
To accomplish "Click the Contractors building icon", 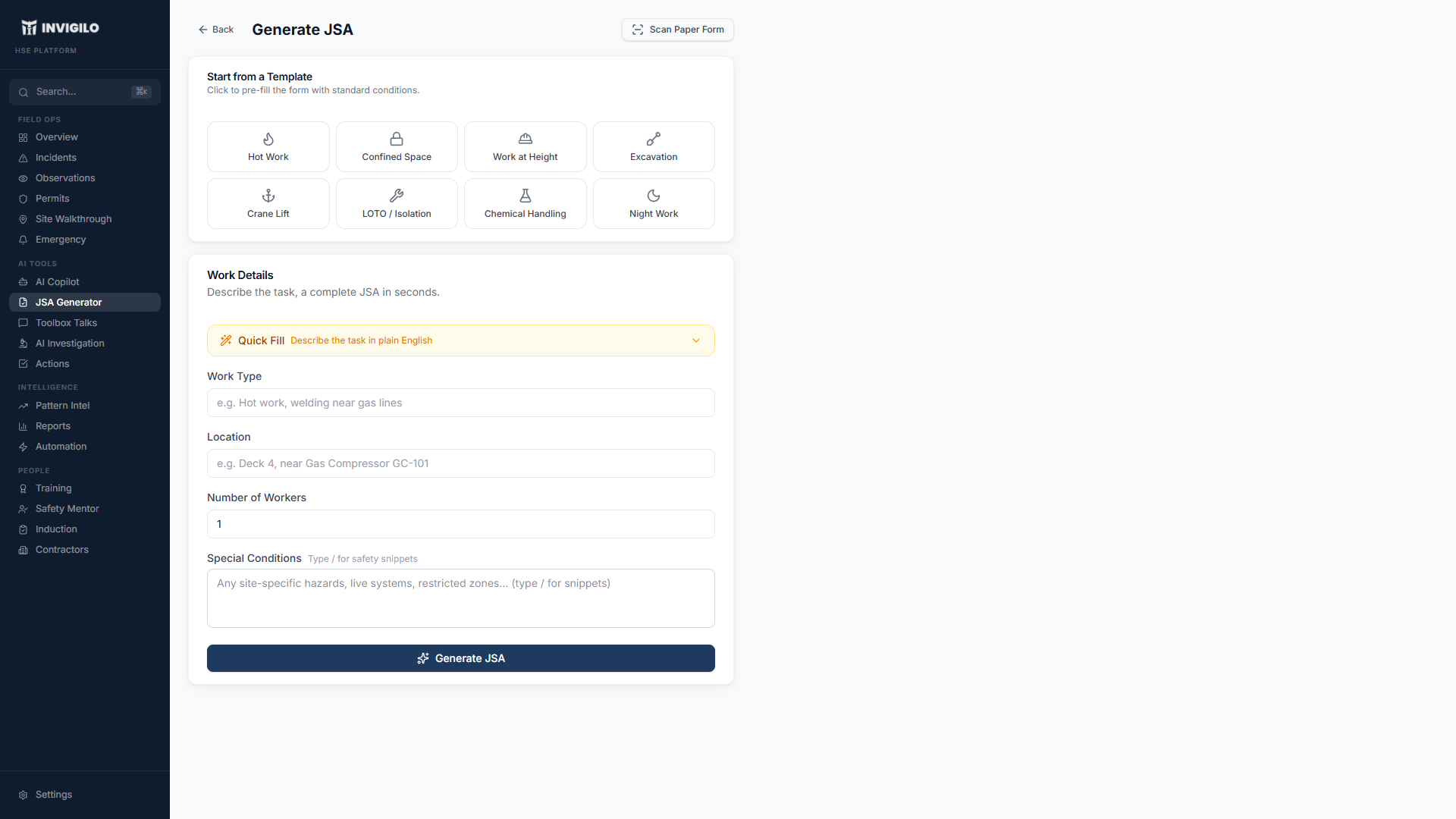I will (x=24, y=551).
